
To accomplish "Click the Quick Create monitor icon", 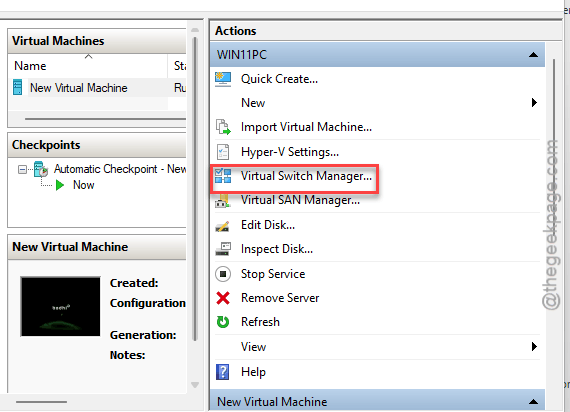I will (222, 79).
